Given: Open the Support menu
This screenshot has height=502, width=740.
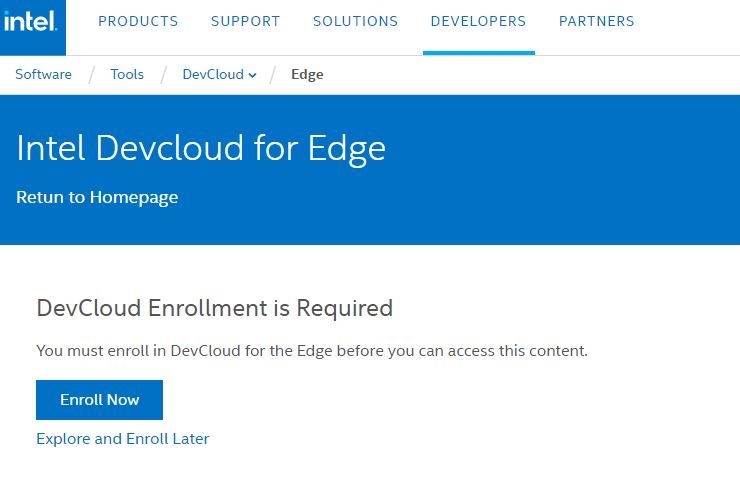Looking at the screenshot, I should pos(245,21).
